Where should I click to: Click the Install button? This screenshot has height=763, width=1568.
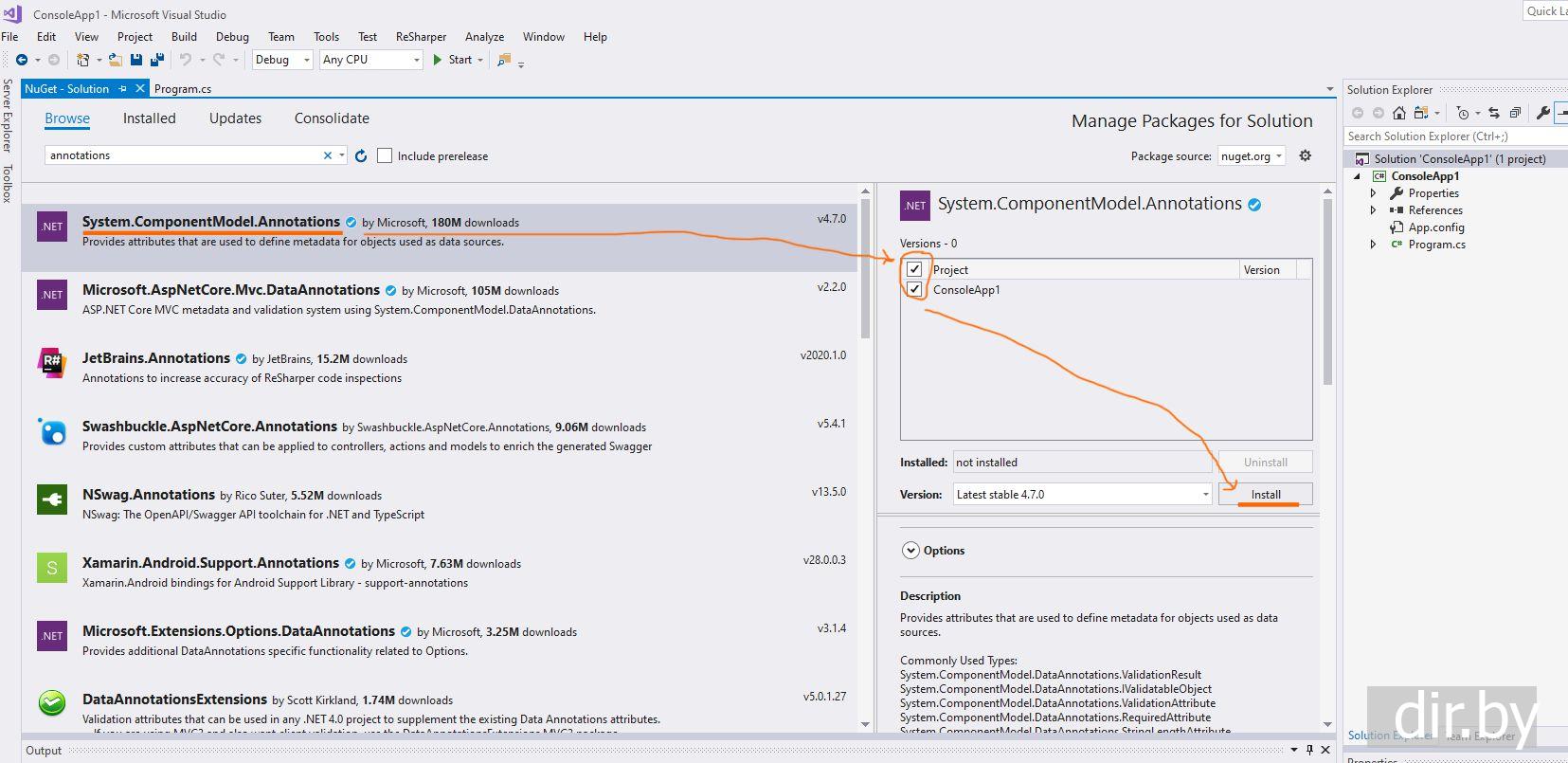pos(1265,495)
